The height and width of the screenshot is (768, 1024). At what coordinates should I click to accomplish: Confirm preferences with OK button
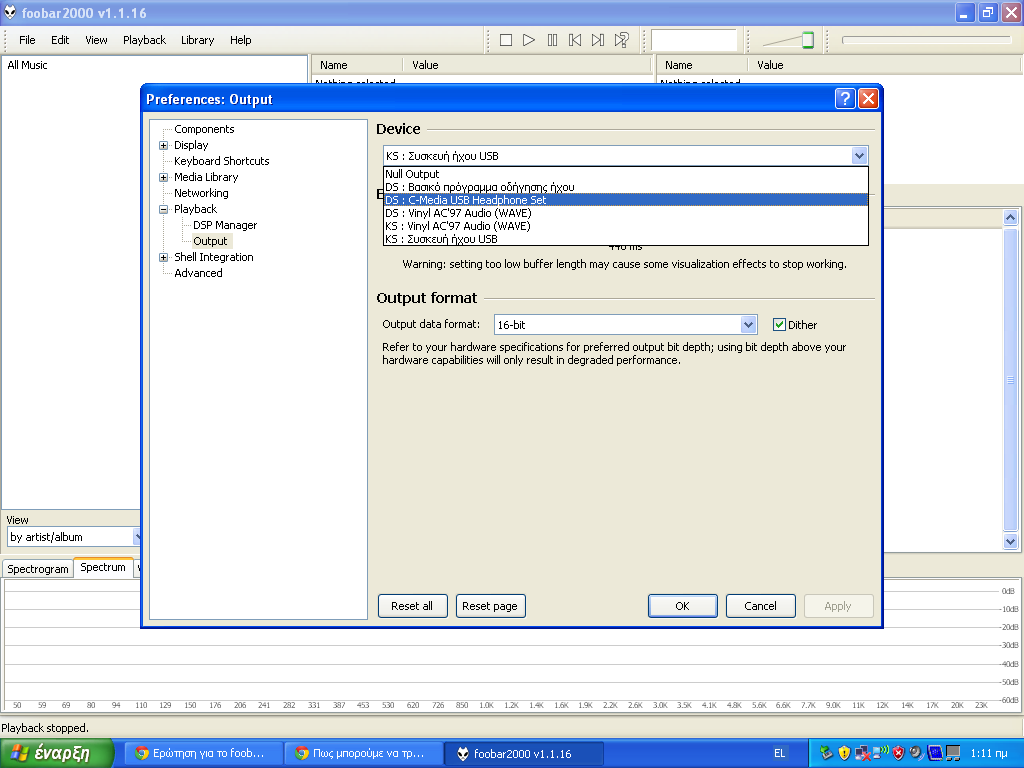coord(682,606)
